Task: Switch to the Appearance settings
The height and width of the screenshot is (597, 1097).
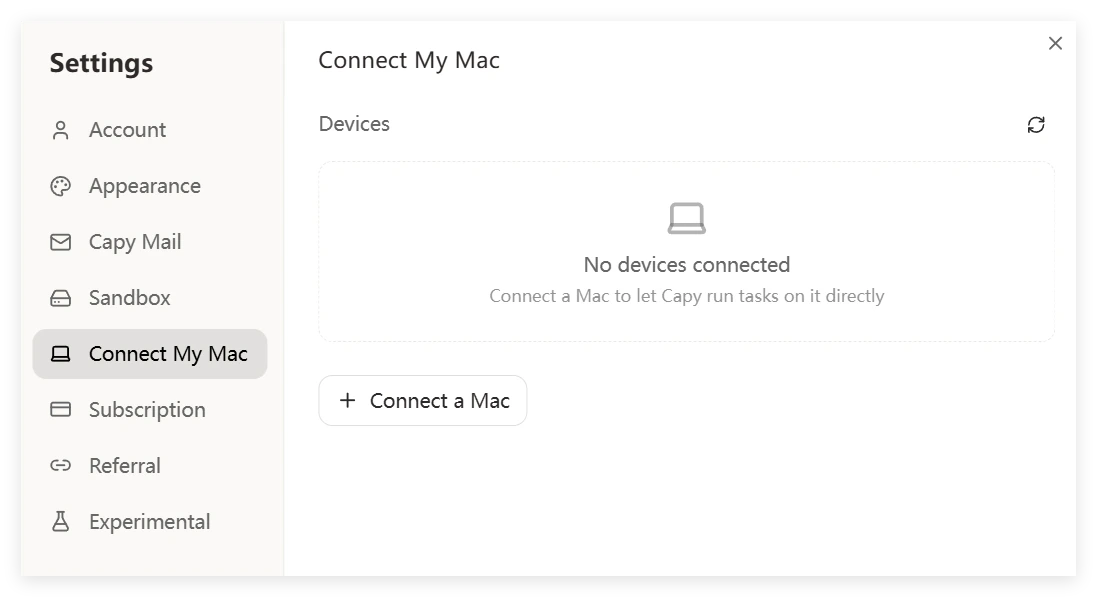Action: point(144,185)
